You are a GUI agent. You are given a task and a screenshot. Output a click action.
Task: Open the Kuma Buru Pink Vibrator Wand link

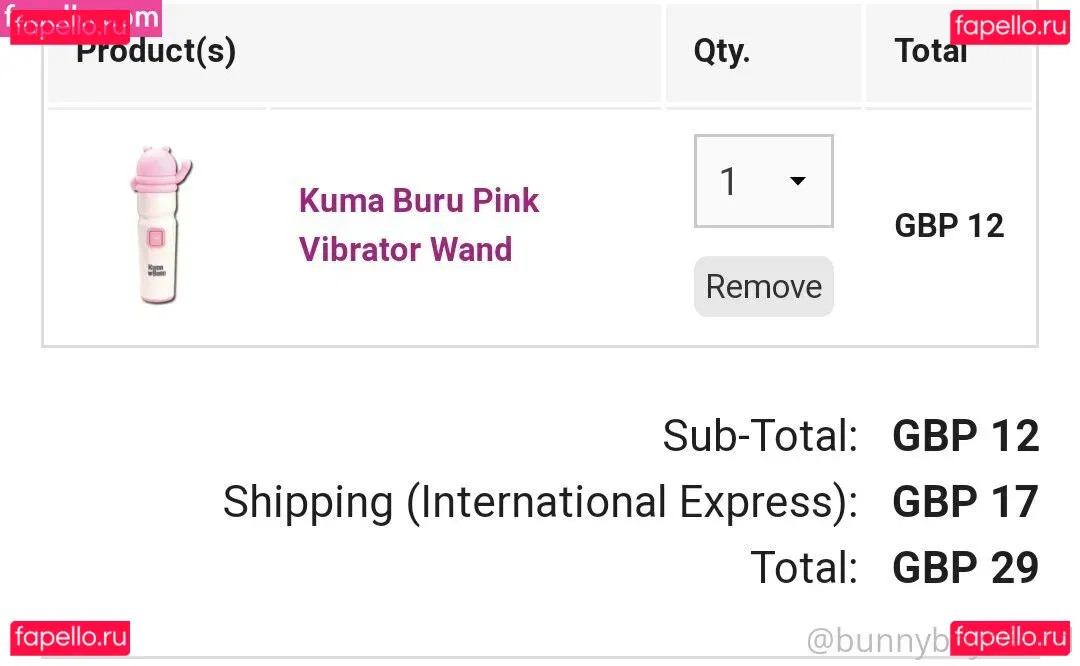coord(418,224)
